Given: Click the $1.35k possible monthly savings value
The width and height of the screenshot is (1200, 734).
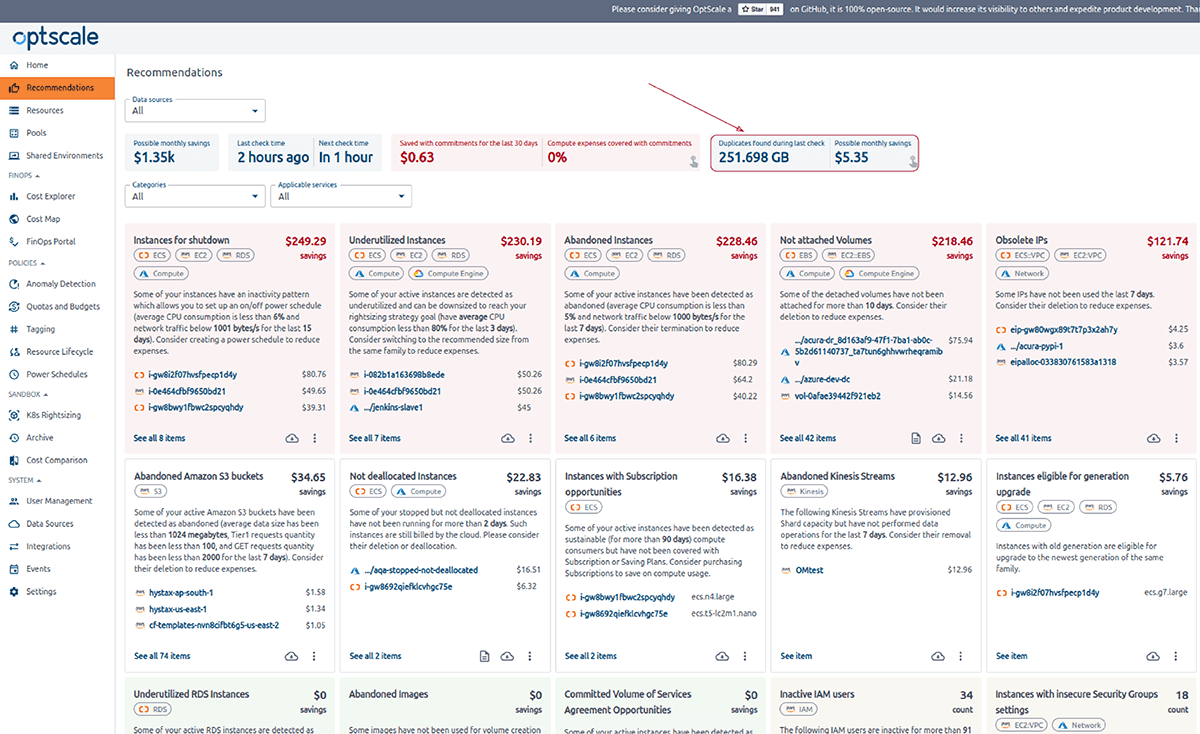Looking at the screenshot, I should pos(155,158).
